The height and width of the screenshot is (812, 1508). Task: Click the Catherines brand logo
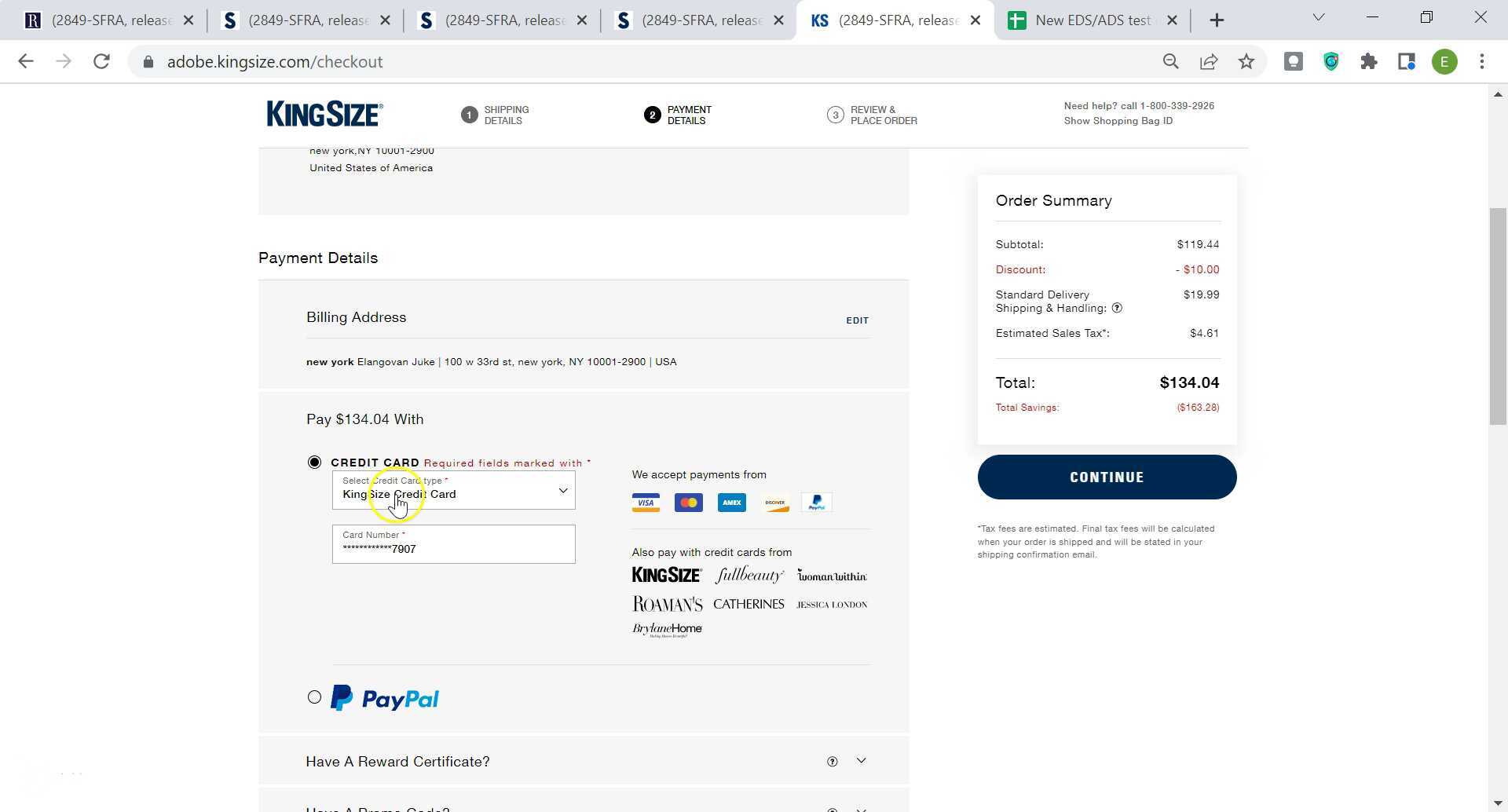tap(749, 604)
